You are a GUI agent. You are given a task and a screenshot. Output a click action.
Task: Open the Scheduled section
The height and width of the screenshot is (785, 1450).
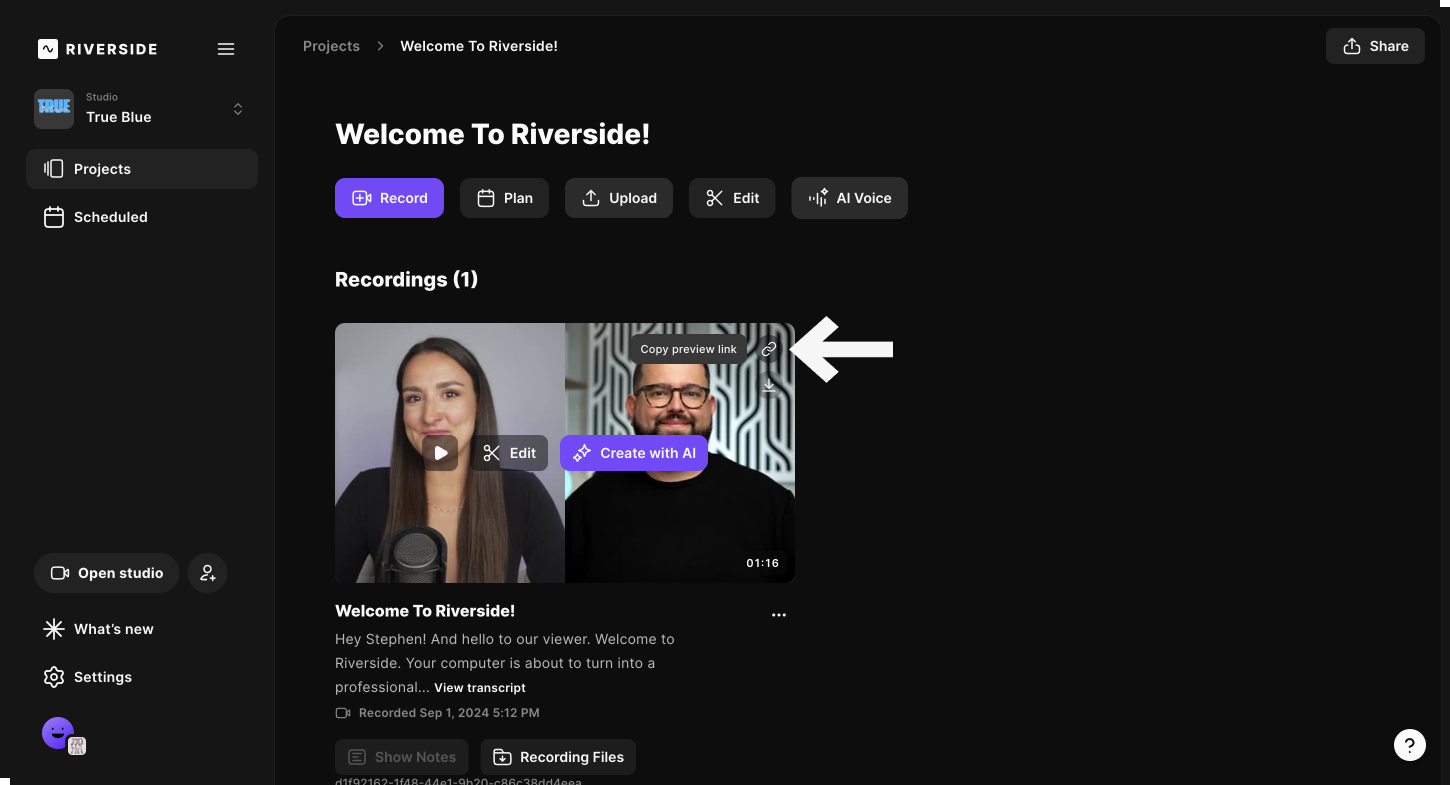pyautogui.click(x=142, y=217)
